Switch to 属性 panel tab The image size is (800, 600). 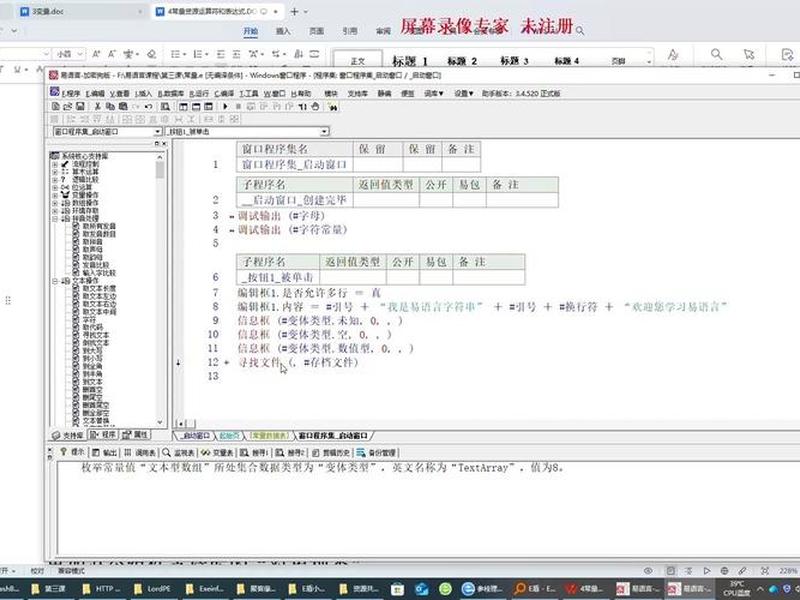click(x=135, y=435)
